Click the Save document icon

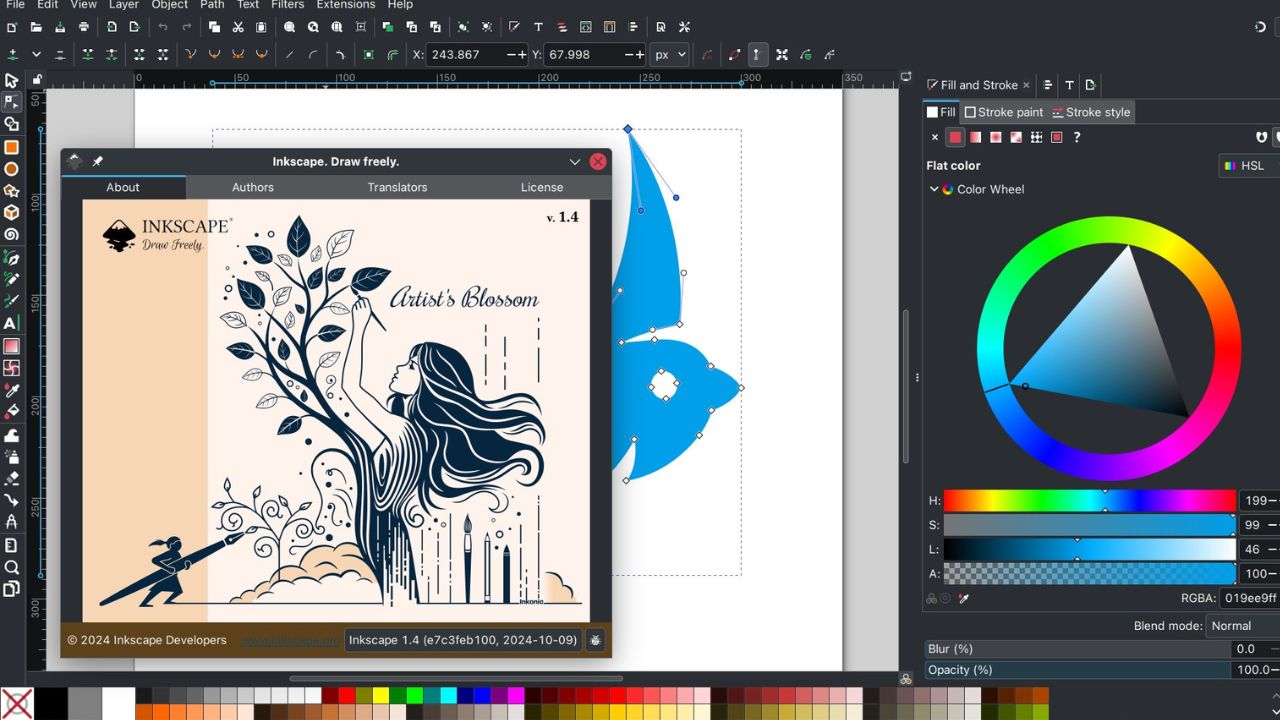pos(60,27)
